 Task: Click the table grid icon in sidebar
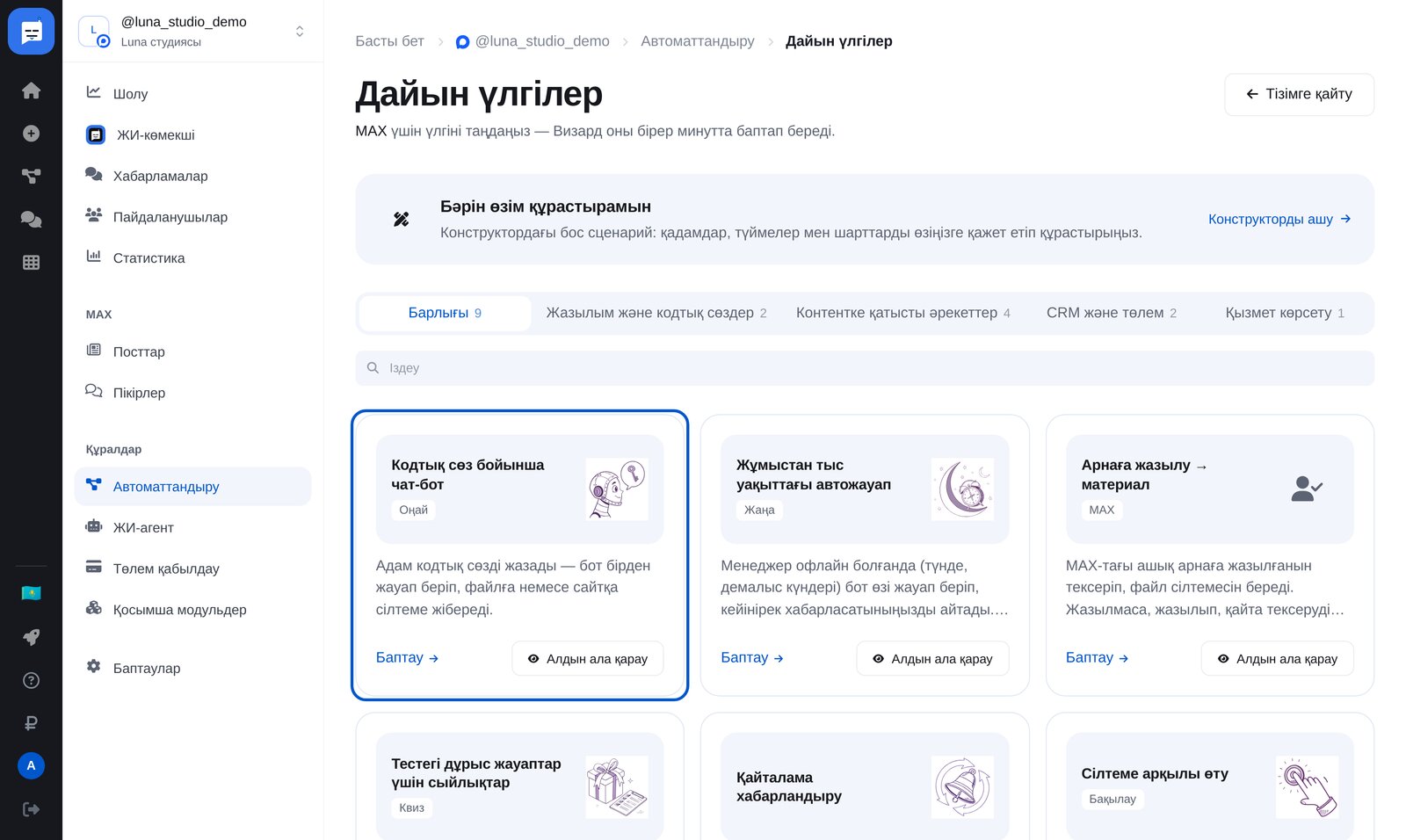[31, 262]
